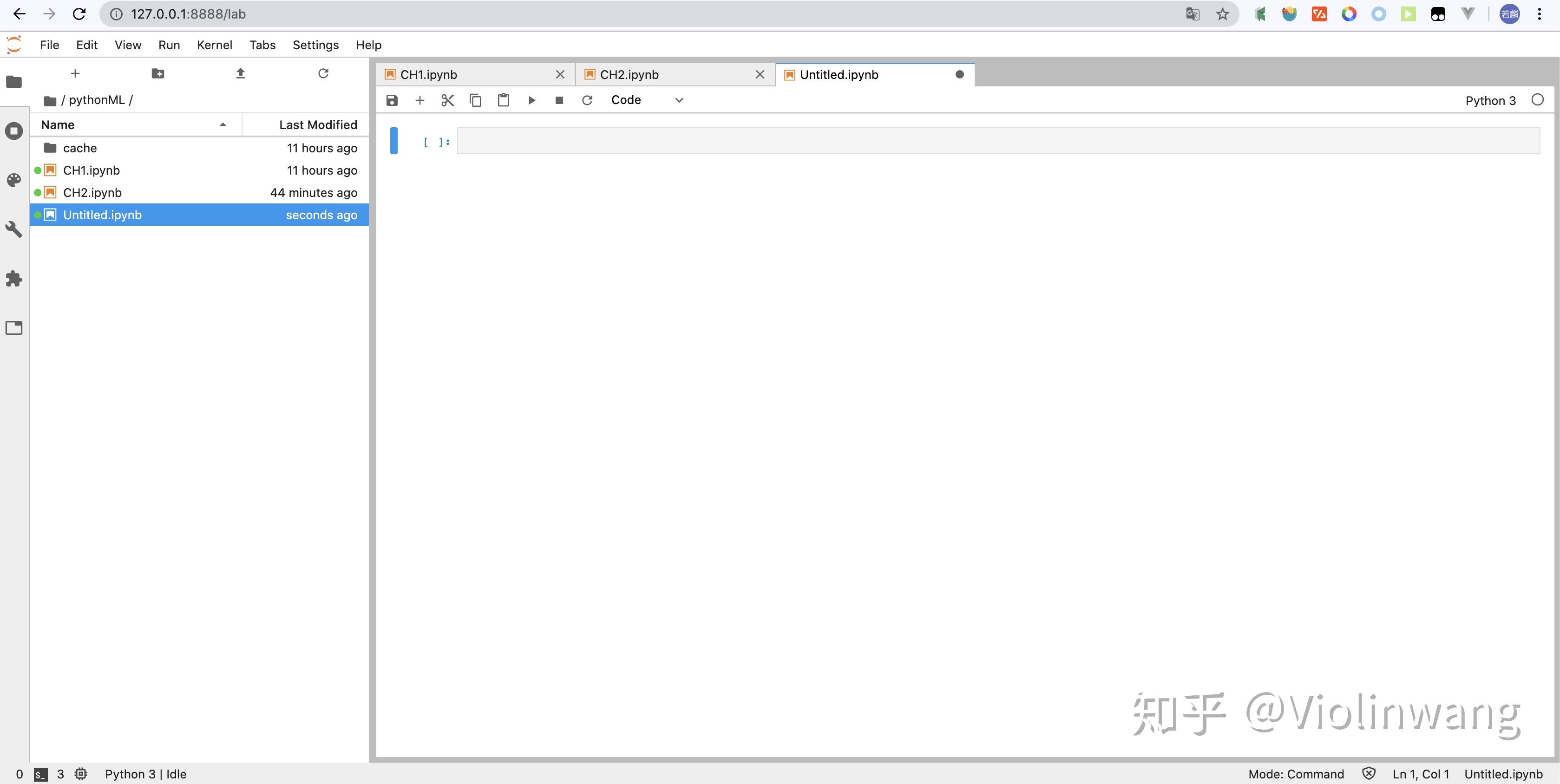Paste cell from clipboard
This screenshot has height=784, width=1560.
(503, 100)
